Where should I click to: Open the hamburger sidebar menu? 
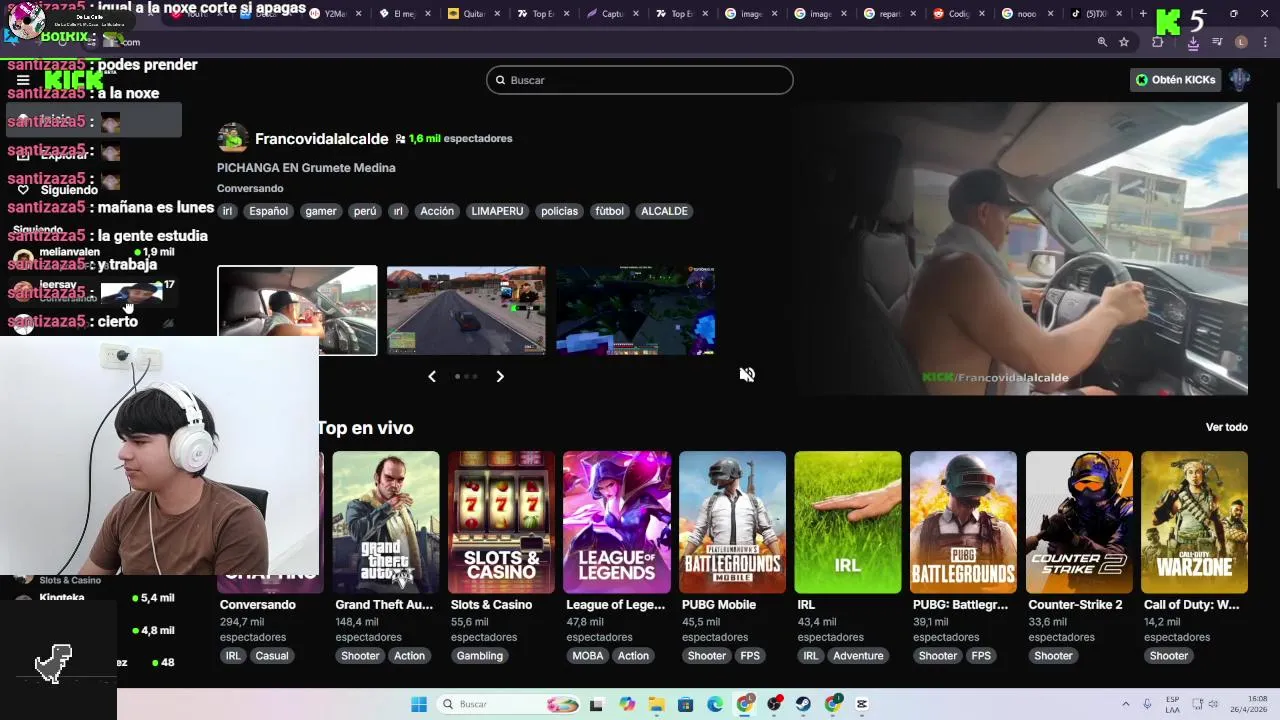(23, 80)
